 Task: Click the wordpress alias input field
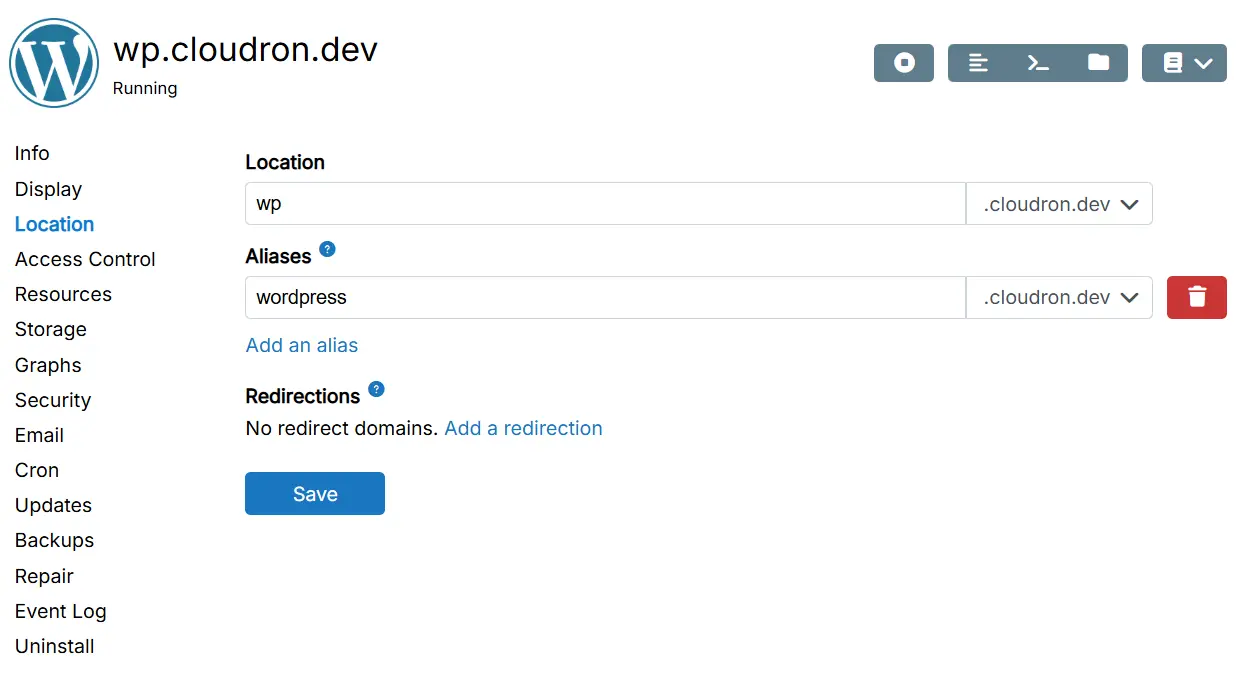[x=604, y=298]
